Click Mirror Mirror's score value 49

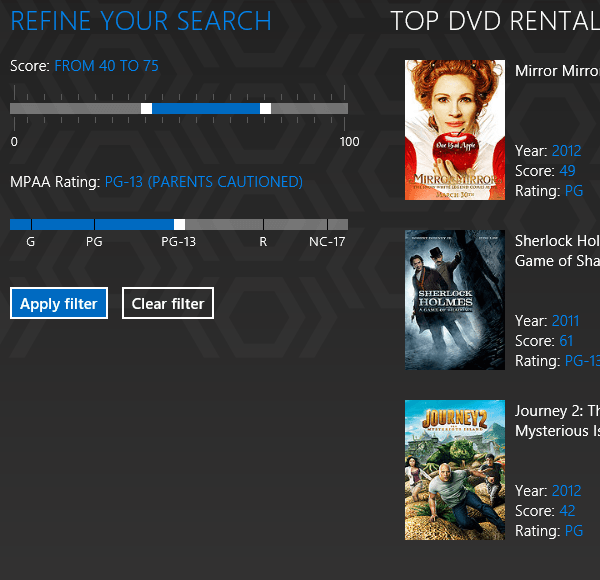click(567, 171)
